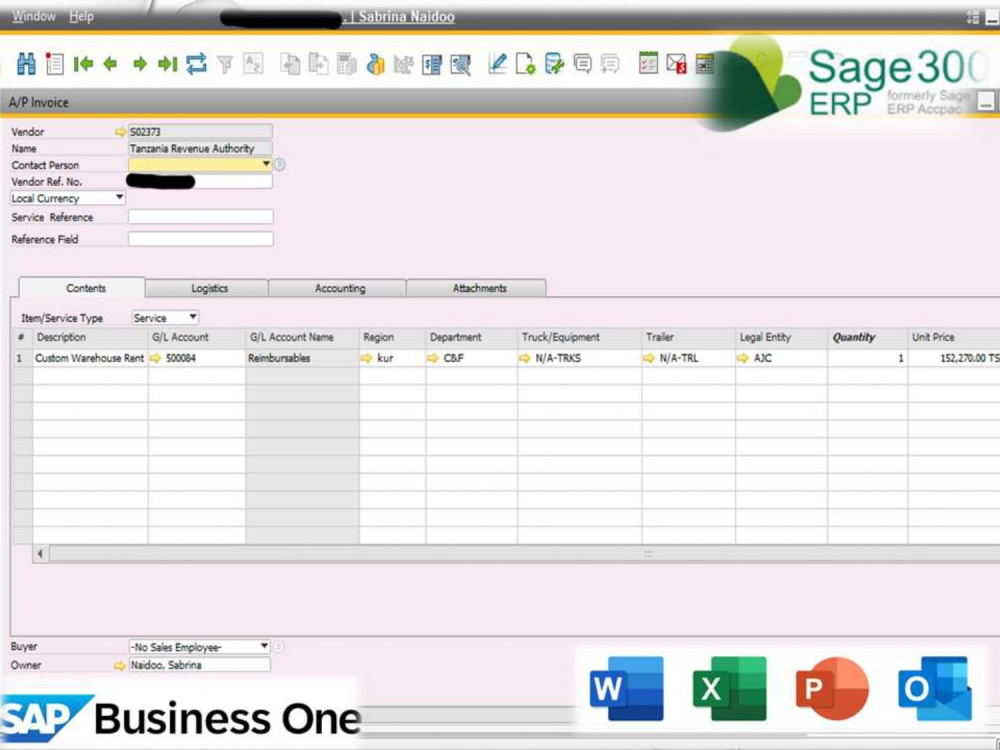Open the checklist calendar icon

pos(648,63)
